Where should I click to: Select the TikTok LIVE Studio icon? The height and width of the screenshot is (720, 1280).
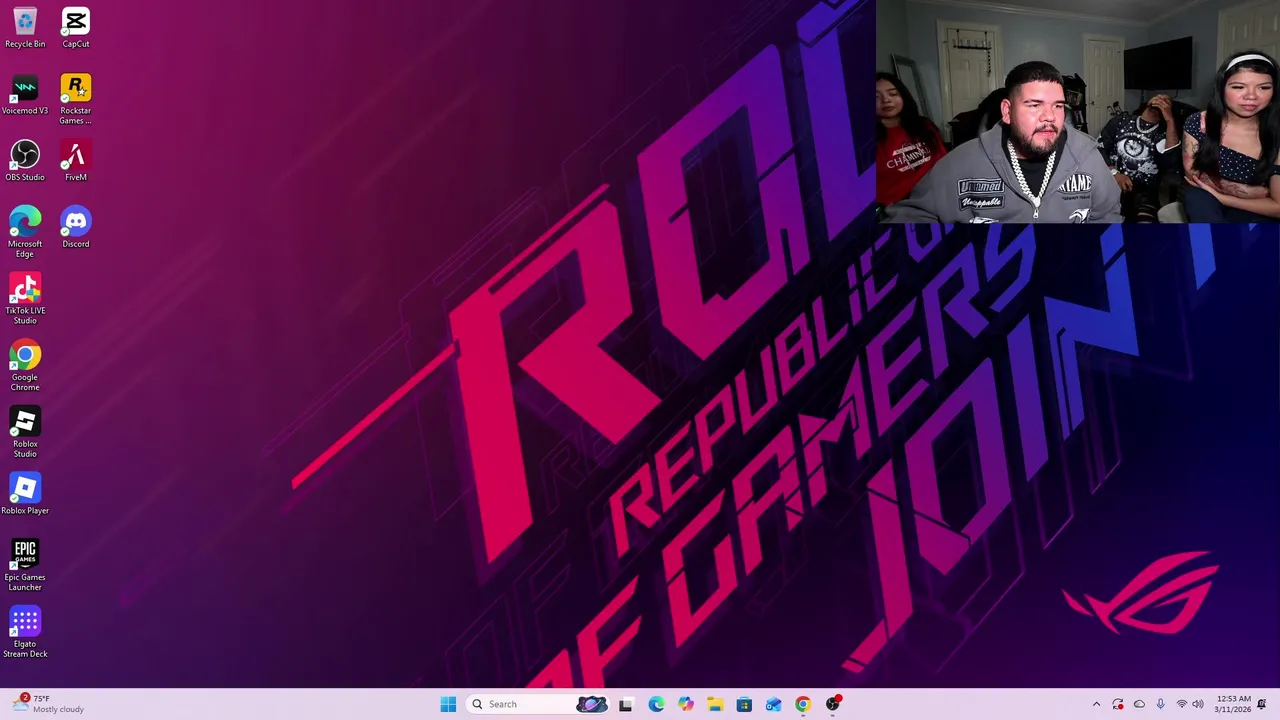(x=25, y=299)
